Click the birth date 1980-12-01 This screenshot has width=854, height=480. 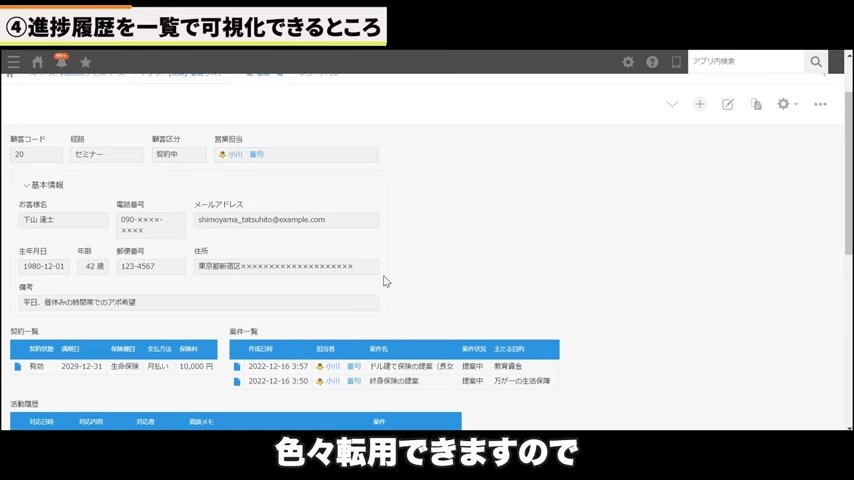[x=44, y=267]
